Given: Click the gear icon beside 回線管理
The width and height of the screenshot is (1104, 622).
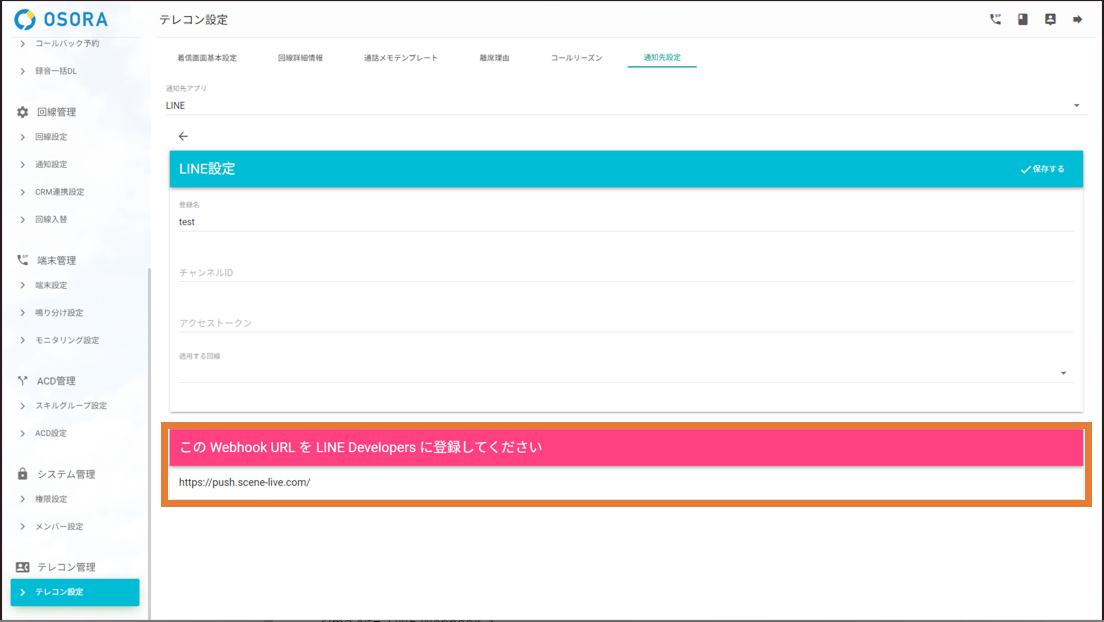Looking at the screenshot, I should [x=22, y=112].
